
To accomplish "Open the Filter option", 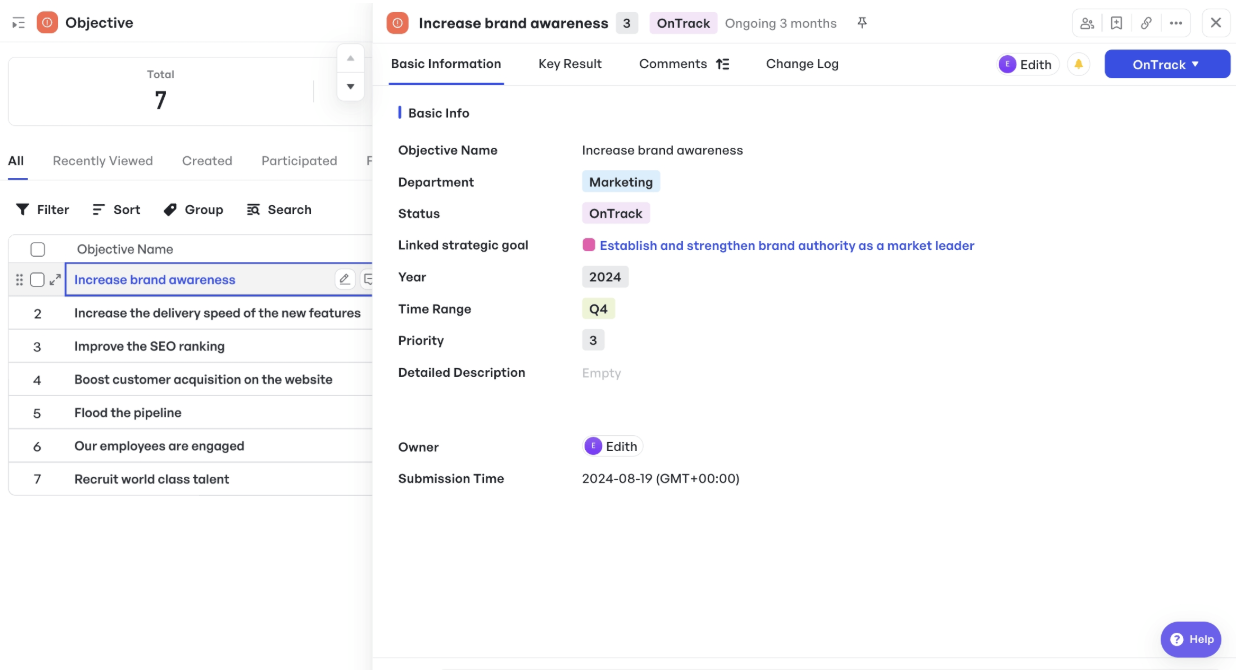I will click(43, 210).
